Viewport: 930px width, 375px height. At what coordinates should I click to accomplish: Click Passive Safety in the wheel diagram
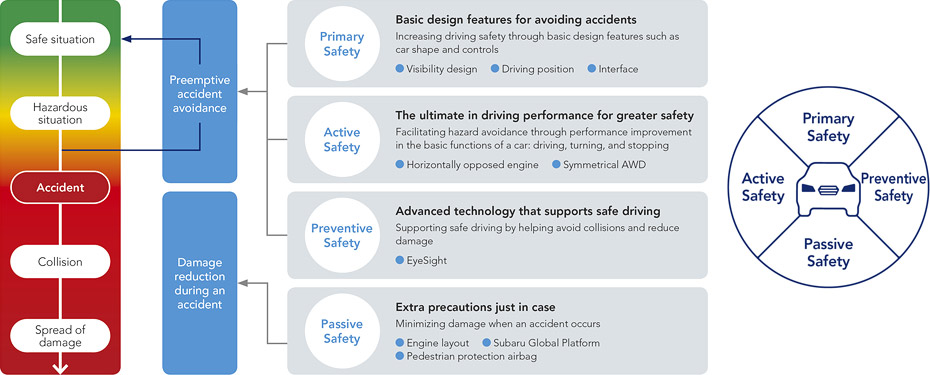point(827,252)
